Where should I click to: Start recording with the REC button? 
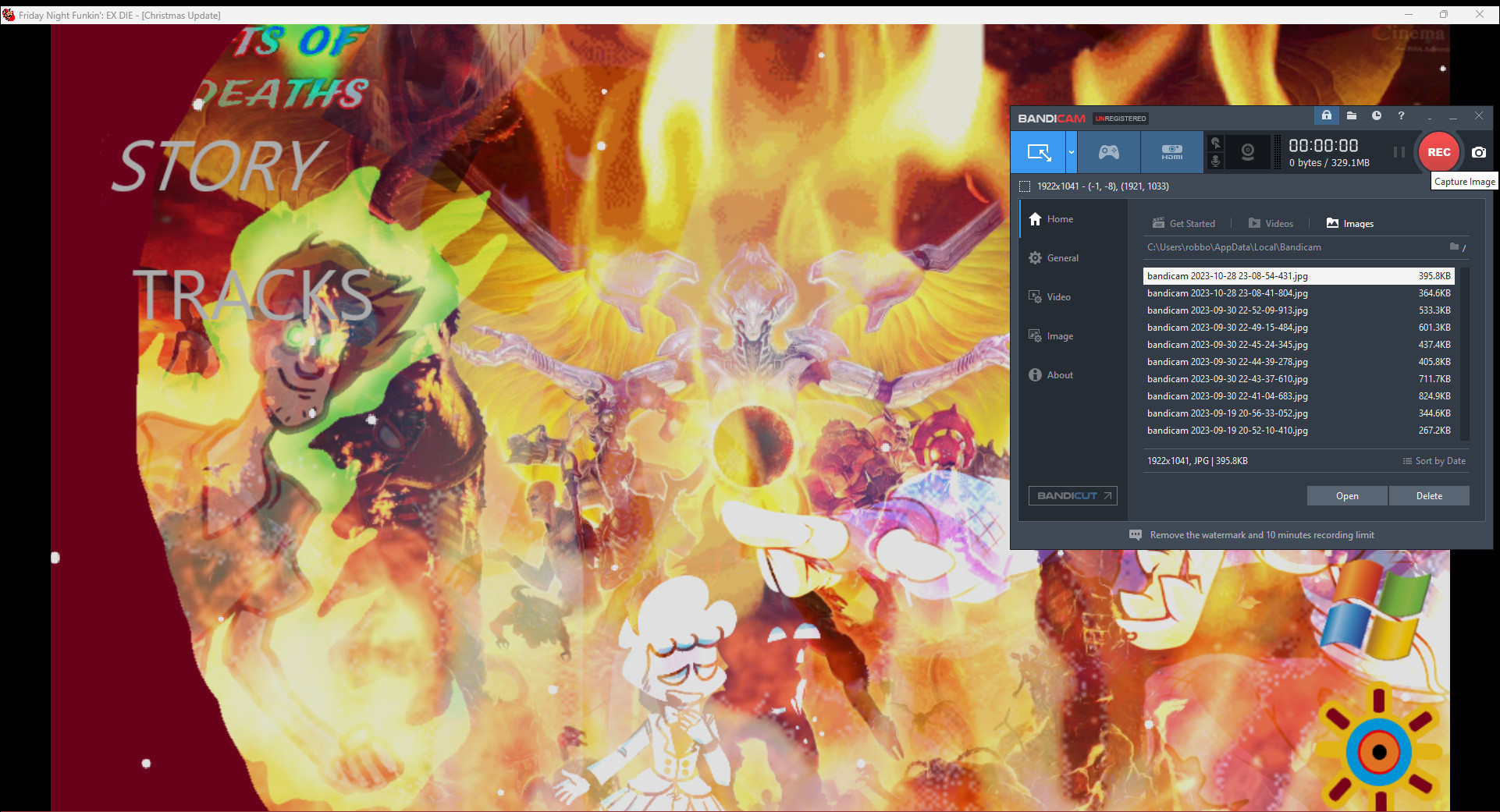point(1438,152)
